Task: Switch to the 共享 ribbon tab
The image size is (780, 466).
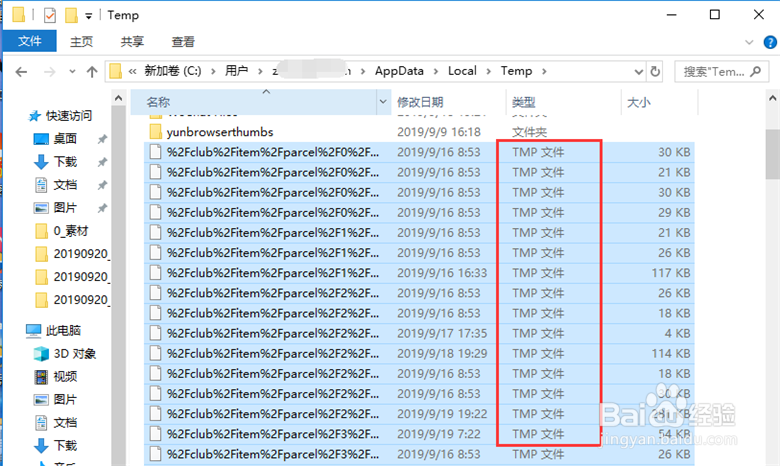Action: point(132,42)
